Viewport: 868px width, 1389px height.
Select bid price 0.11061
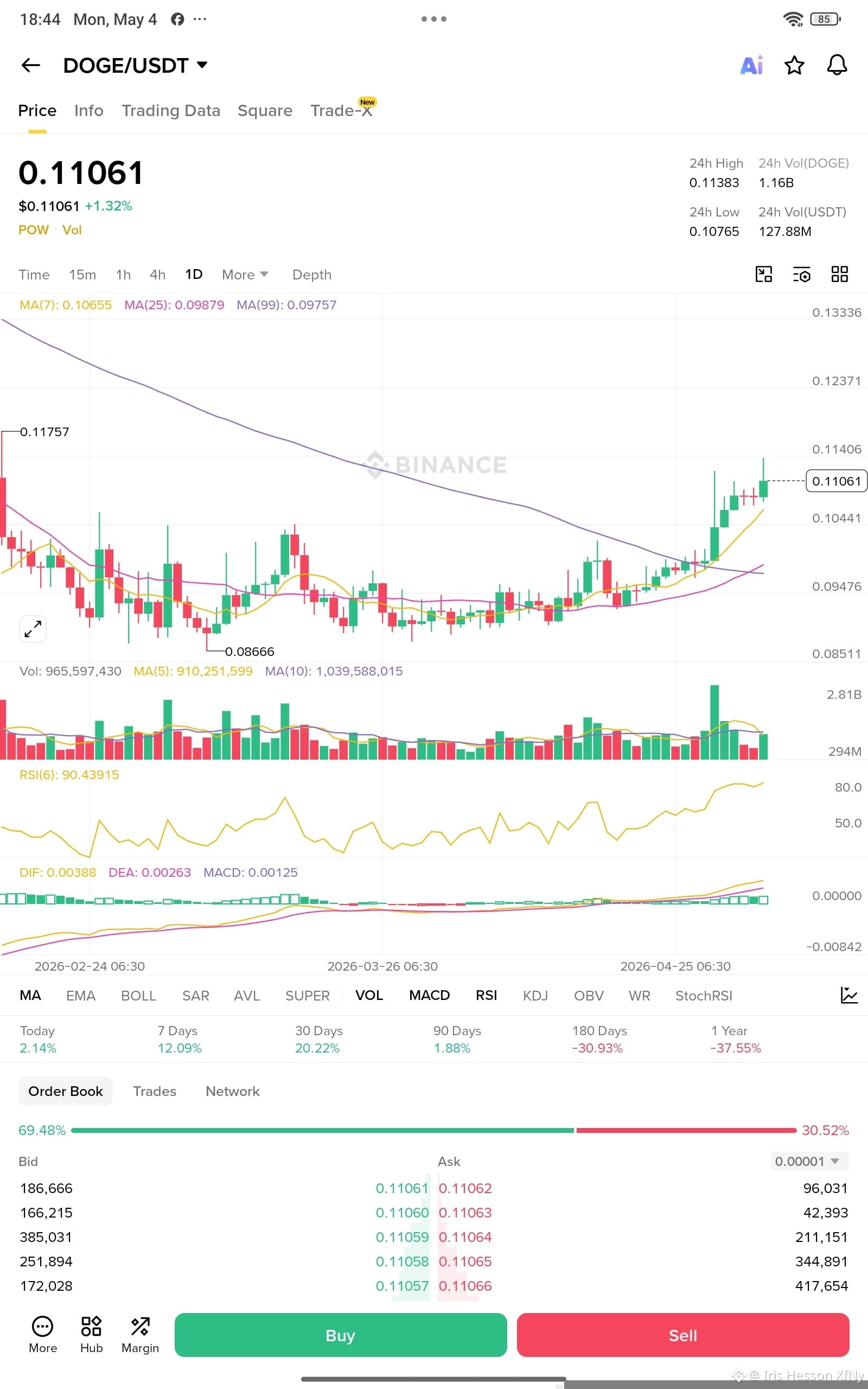point(402,1188)
